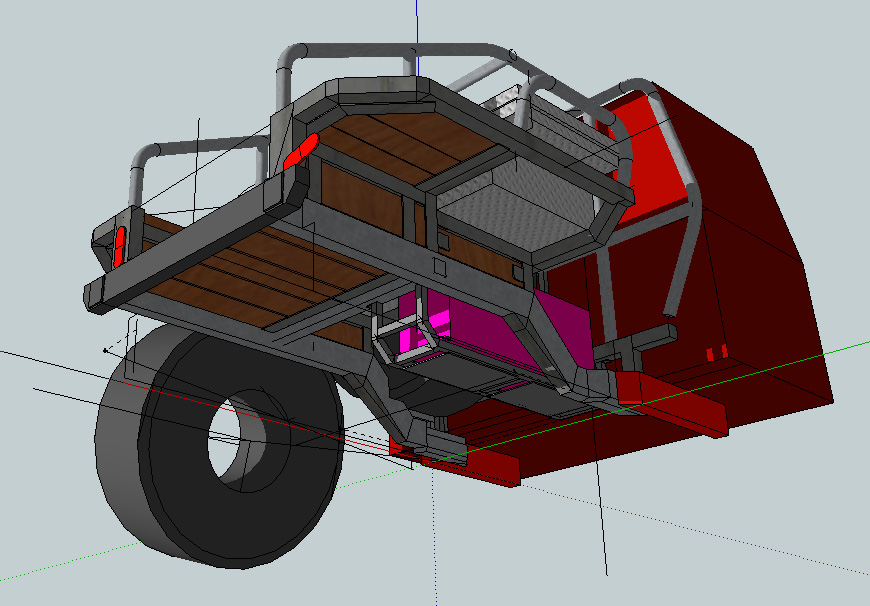
Task: Click the solid blue vertical axis line
Action: pyautogui.click(x=416, y=30)
